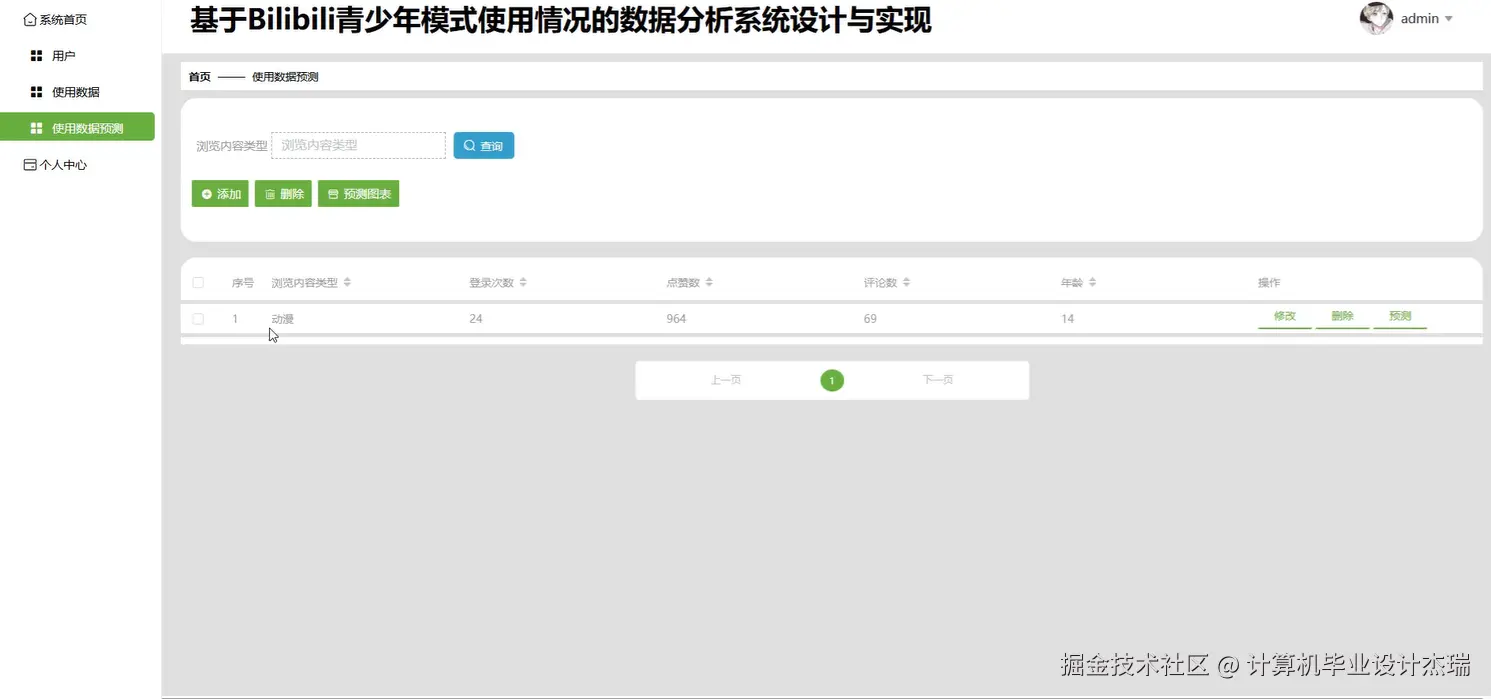The image size is (1491, 699).
Task: Tick the select-all header checkbox
Action: tap(198, 283)
